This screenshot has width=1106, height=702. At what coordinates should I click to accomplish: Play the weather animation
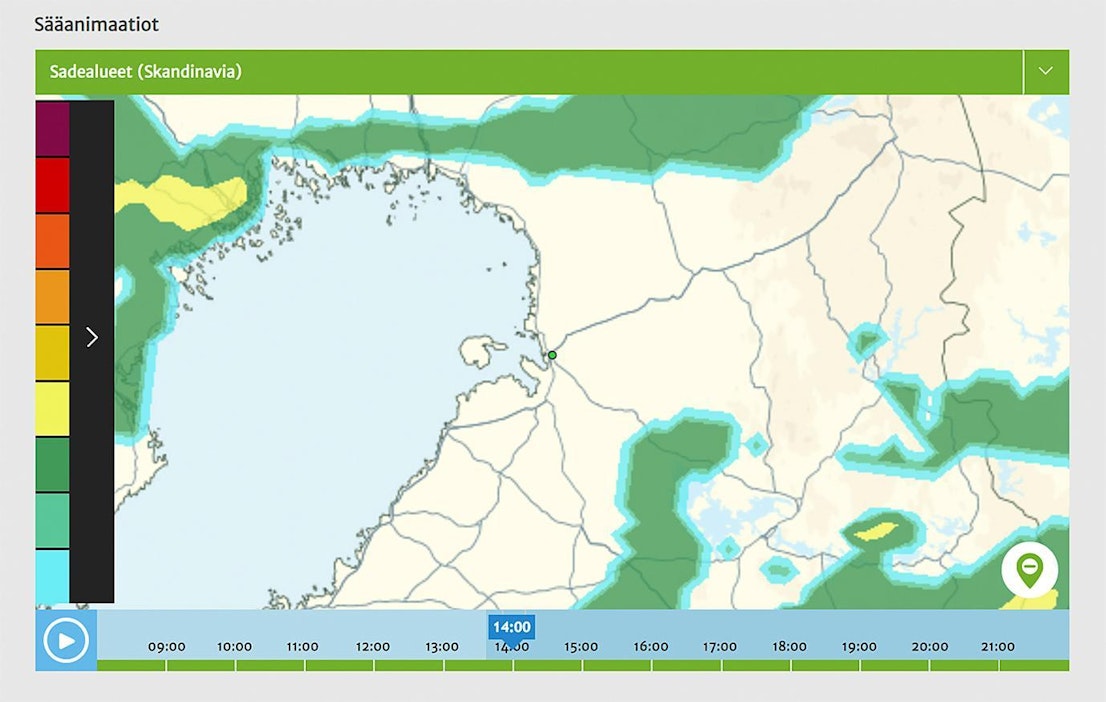[66, 640]
